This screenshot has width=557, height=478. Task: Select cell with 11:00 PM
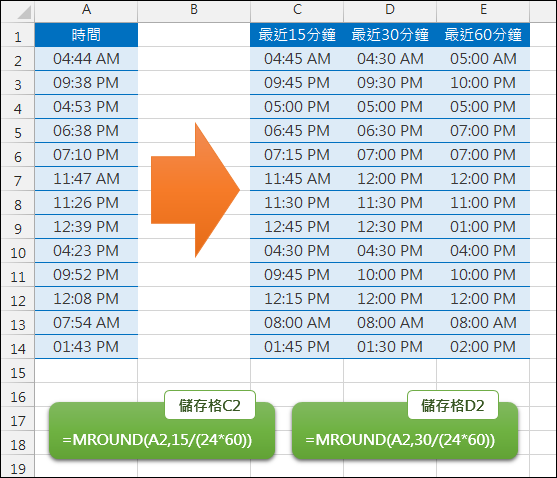(x=483, y=203)
